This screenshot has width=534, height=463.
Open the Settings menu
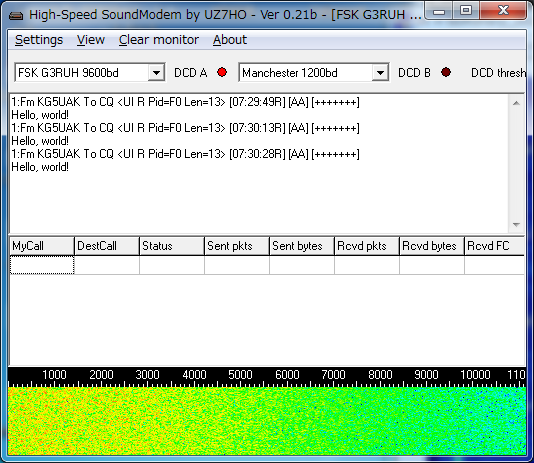[39, 40]
